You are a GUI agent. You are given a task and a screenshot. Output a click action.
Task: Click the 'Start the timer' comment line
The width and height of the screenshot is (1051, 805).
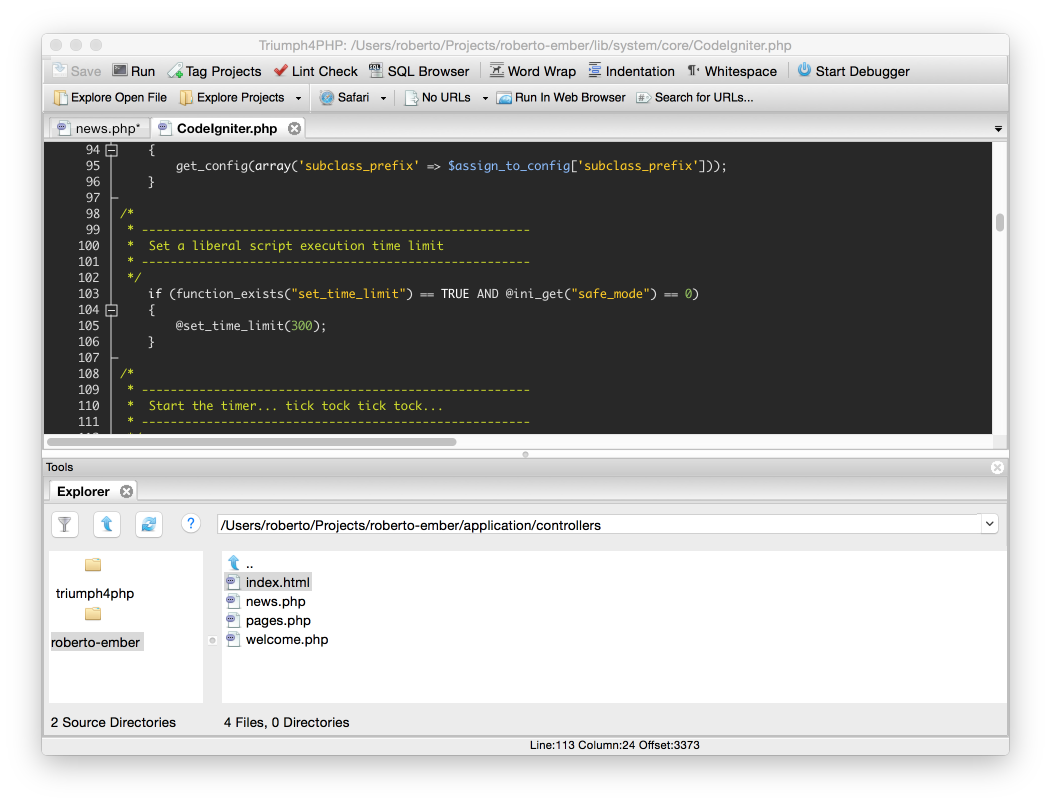coord(296,406)
